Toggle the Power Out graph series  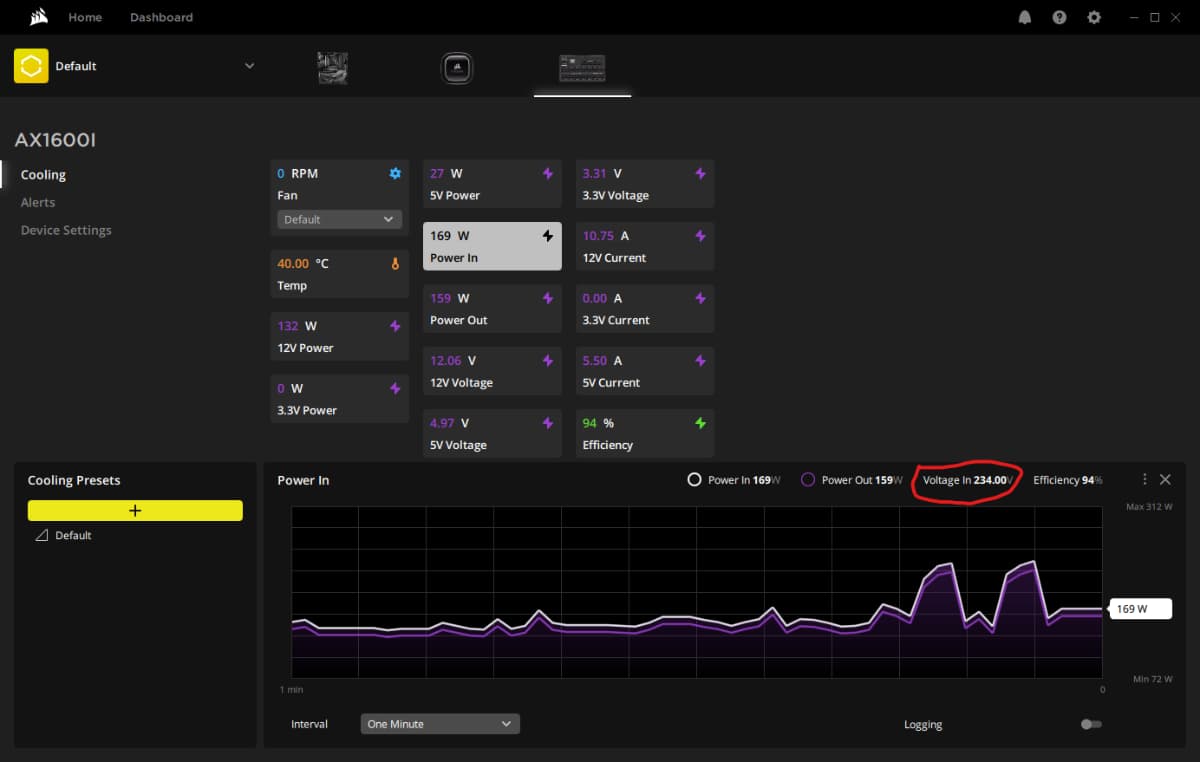click(x=808, y=480)
